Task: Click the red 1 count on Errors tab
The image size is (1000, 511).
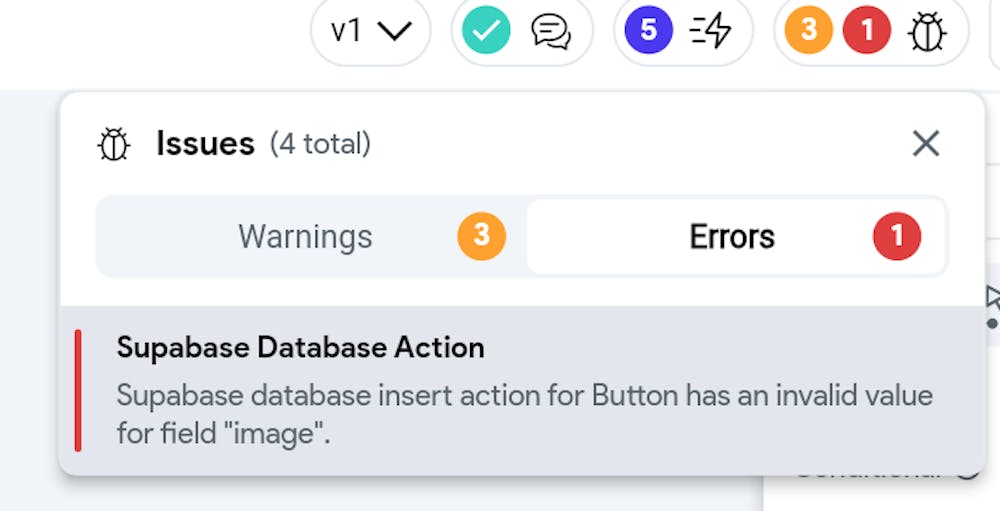Action: click(x=897, y=236)
